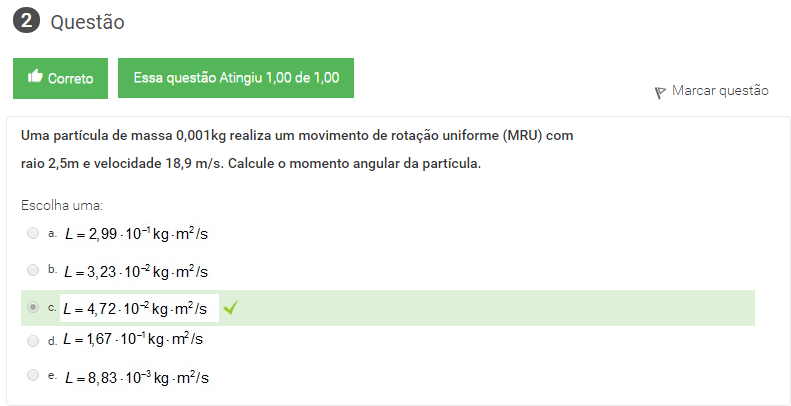This screenshot has height=406, width=791.
Task: Select radio button for option e
Action: pyautogui.click(x=33, y=375)
